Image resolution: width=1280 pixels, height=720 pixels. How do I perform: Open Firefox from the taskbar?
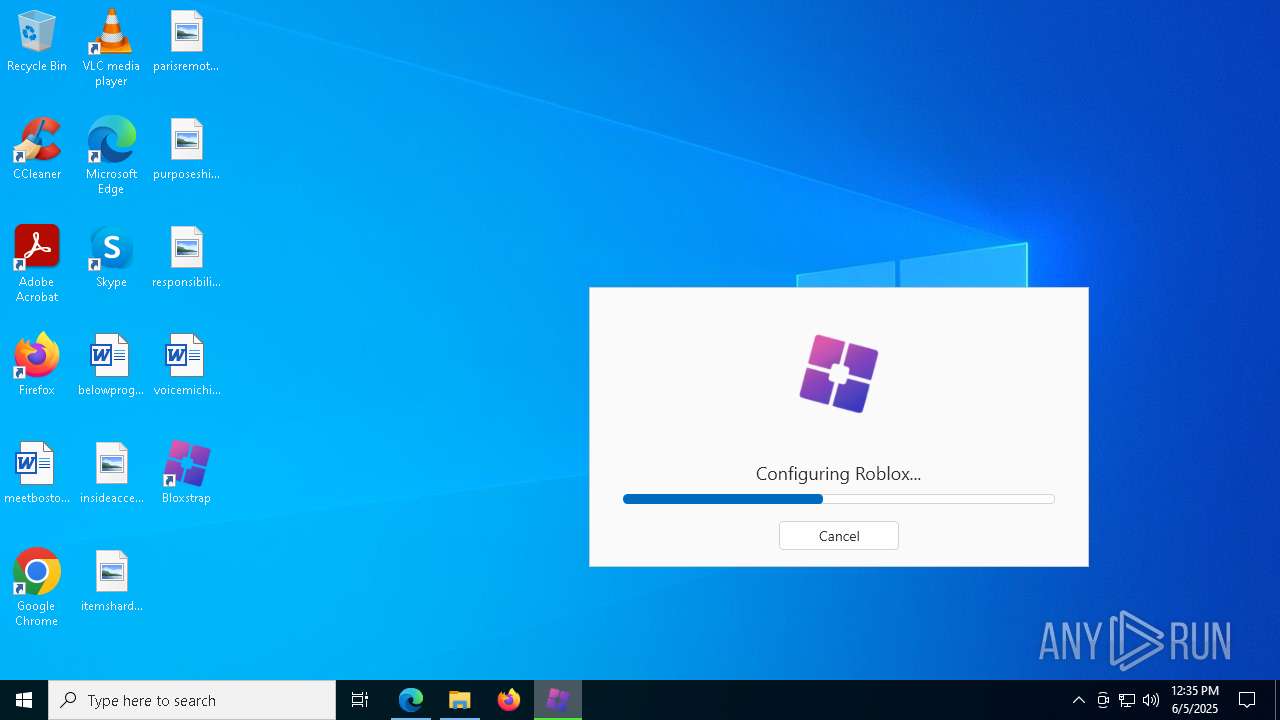(509, 700)
